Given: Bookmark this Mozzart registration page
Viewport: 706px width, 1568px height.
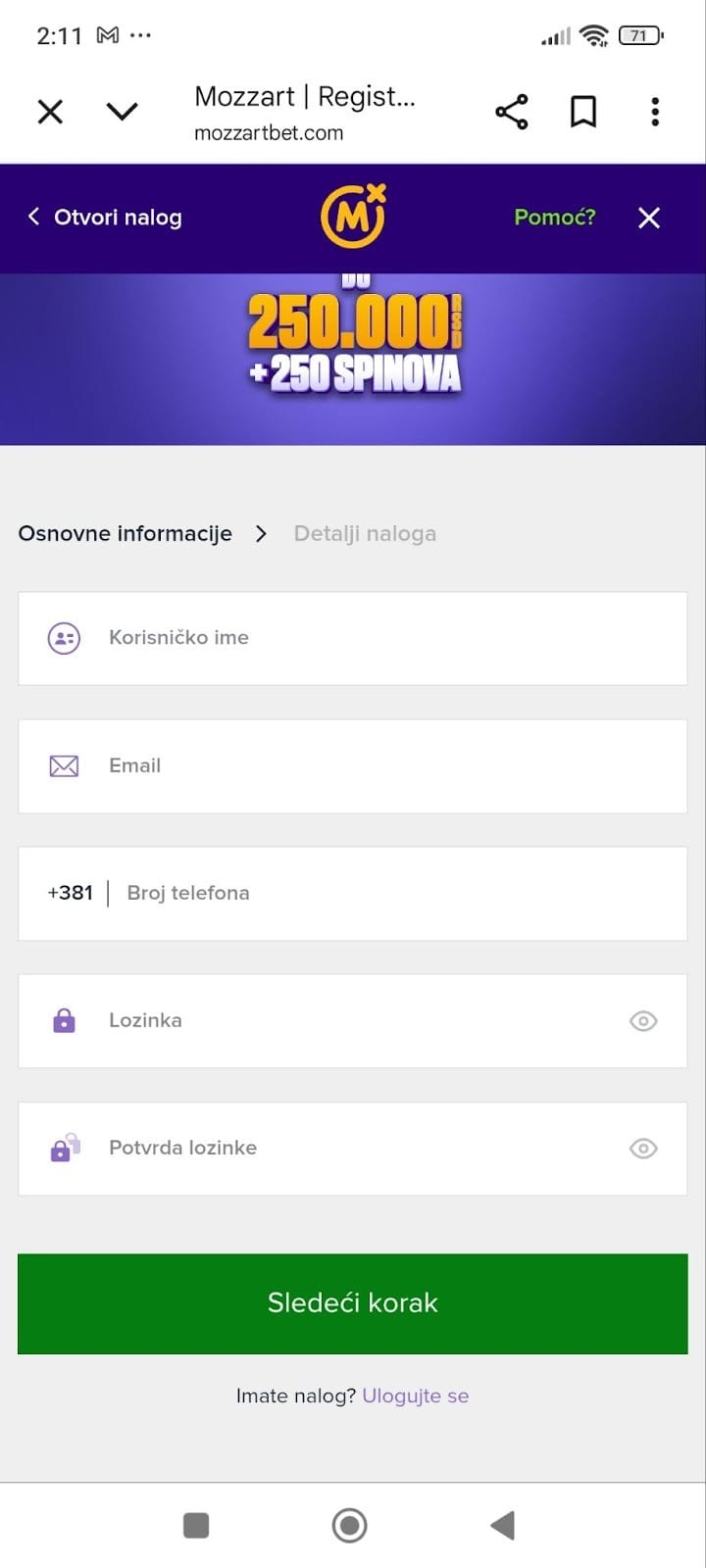Looking at the screenshot, I should click(x=583, y=112).
